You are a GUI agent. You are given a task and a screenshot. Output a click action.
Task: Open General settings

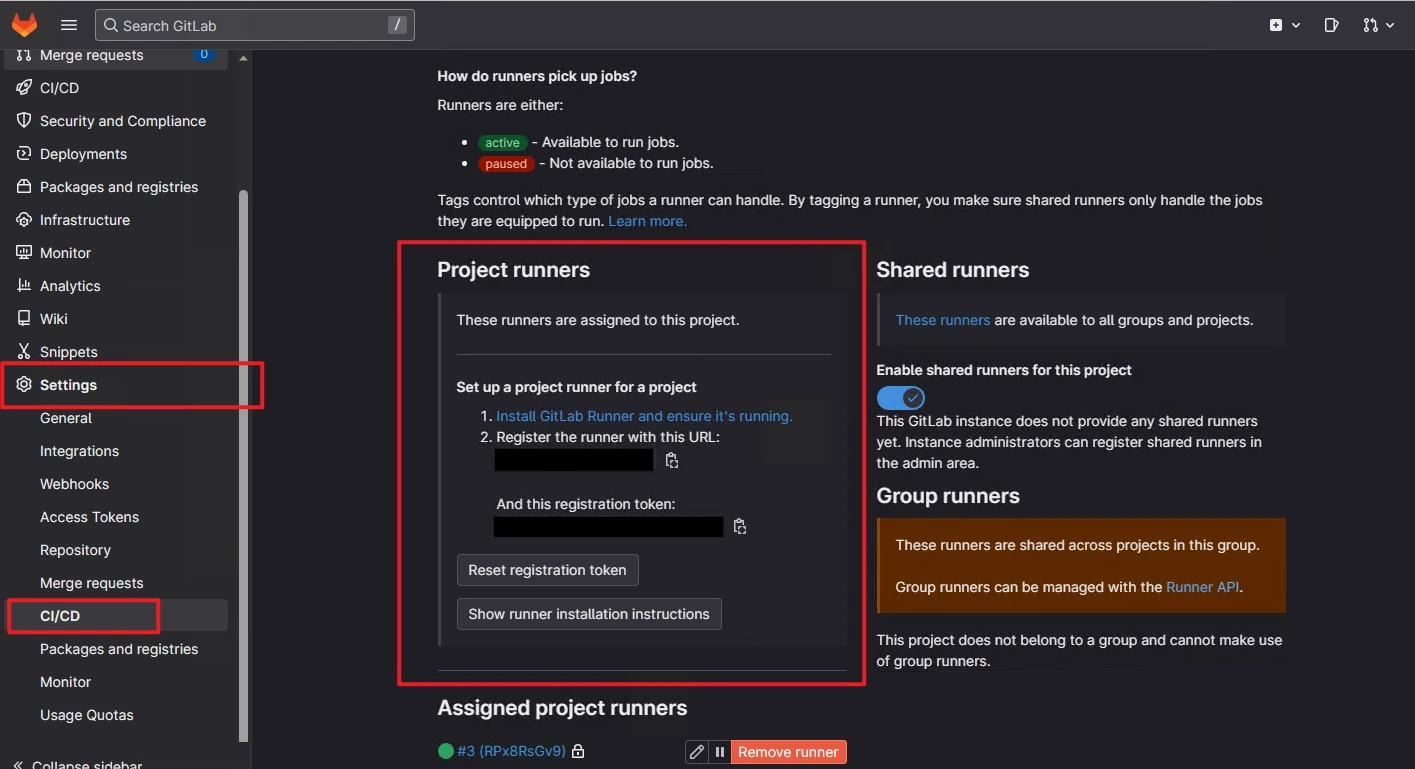click(x=66, y=418)
